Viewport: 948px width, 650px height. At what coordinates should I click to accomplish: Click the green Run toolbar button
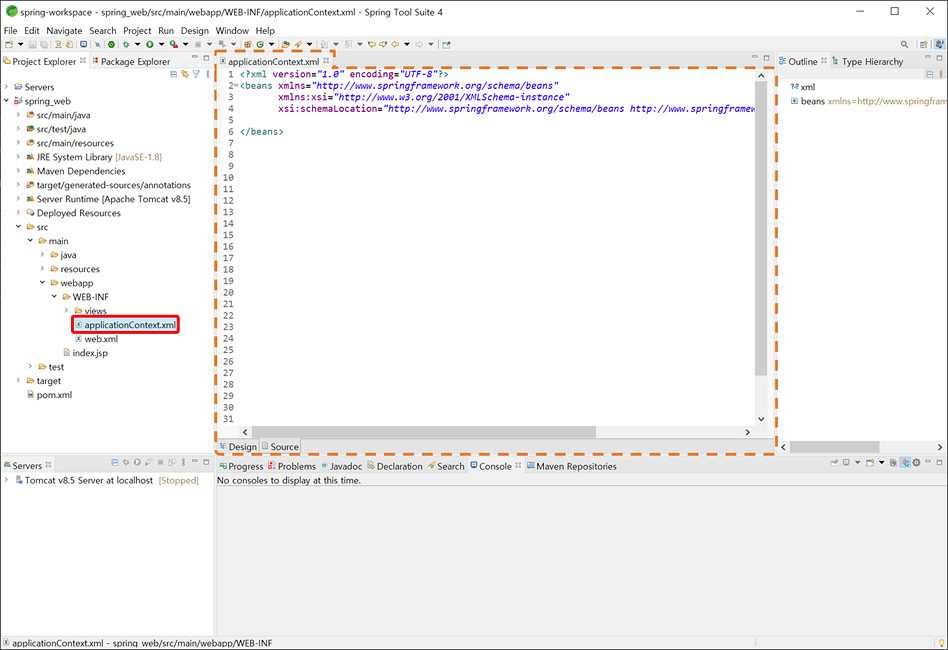tap(149, 44)
